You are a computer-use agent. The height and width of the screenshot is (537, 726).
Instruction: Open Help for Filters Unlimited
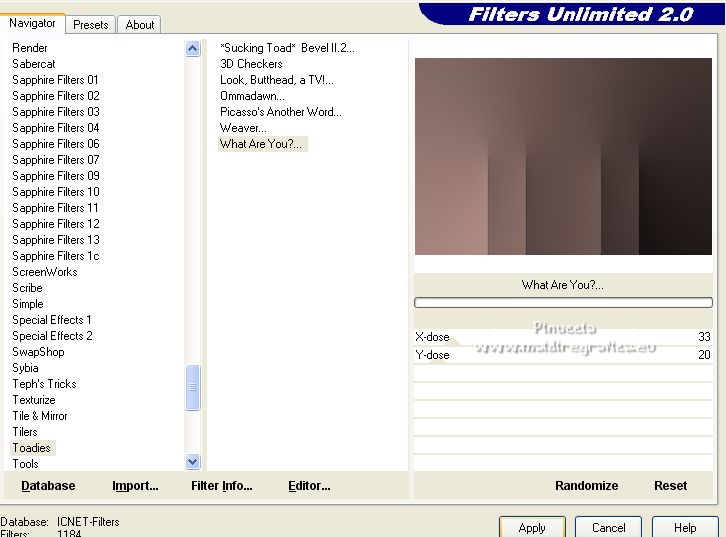point(685,527)
